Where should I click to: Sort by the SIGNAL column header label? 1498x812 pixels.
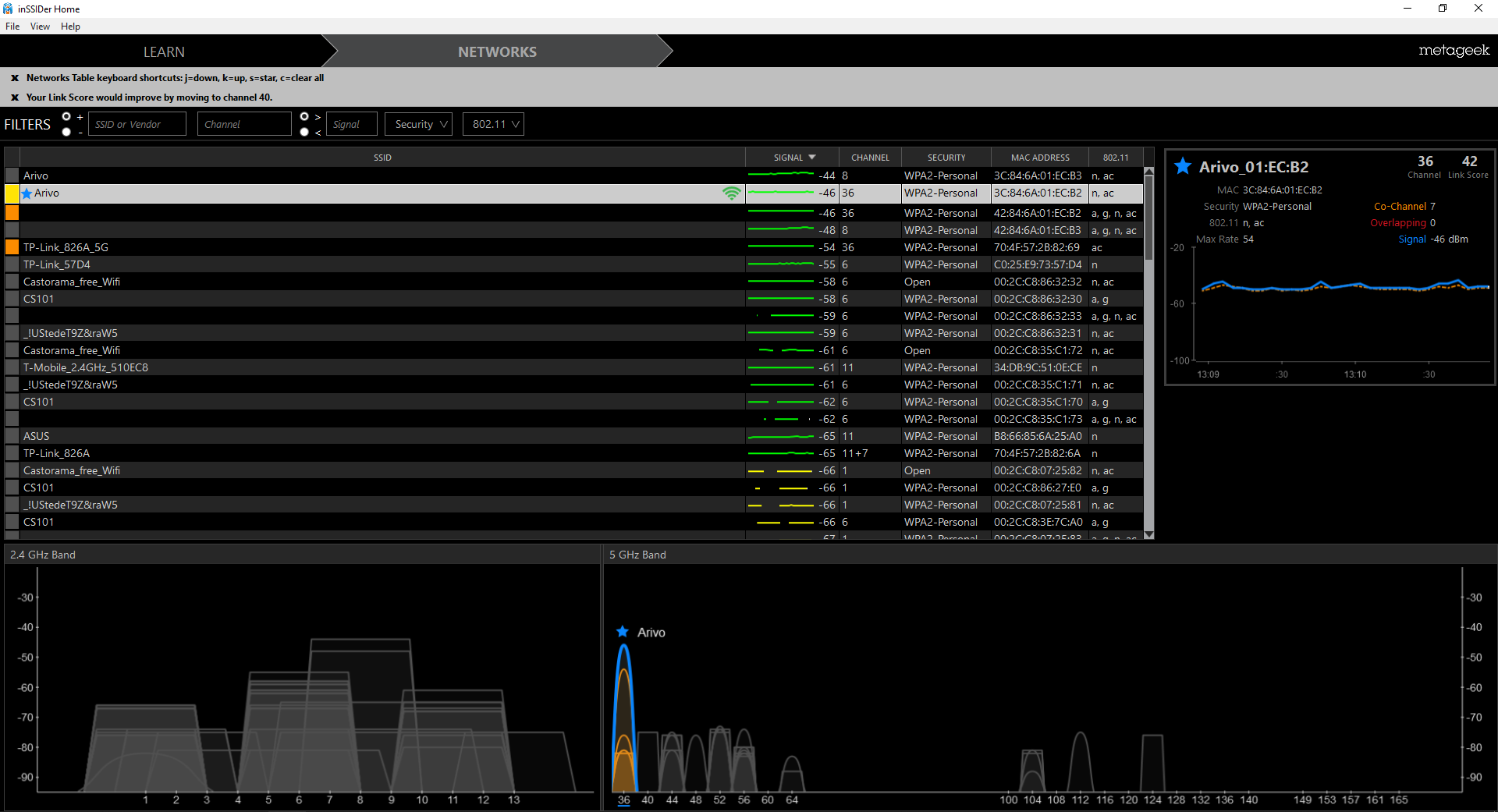788,158
